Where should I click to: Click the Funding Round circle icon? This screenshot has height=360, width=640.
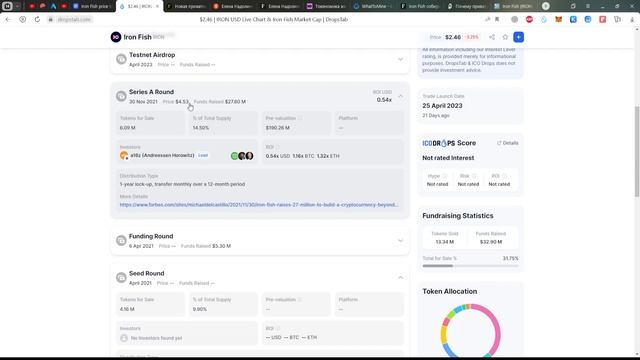tap(121, 240)
